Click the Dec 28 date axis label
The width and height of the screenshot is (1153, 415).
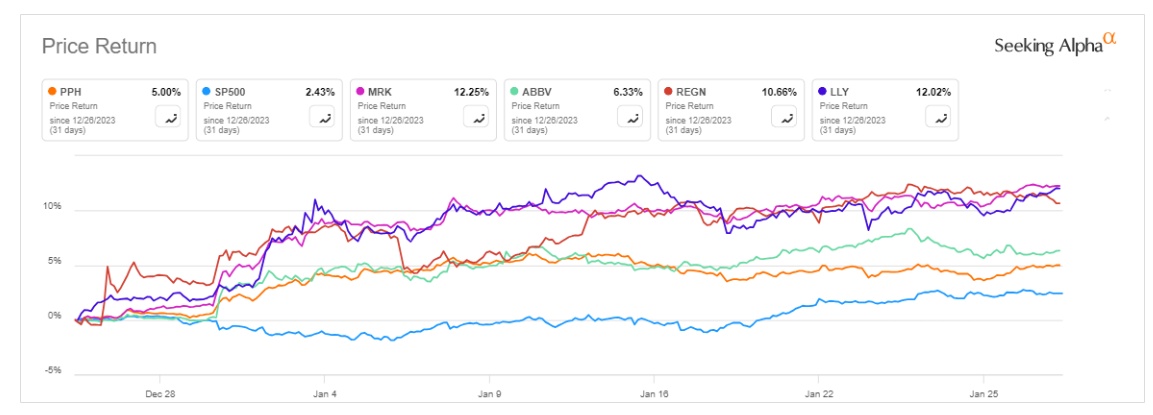point(160,392)
